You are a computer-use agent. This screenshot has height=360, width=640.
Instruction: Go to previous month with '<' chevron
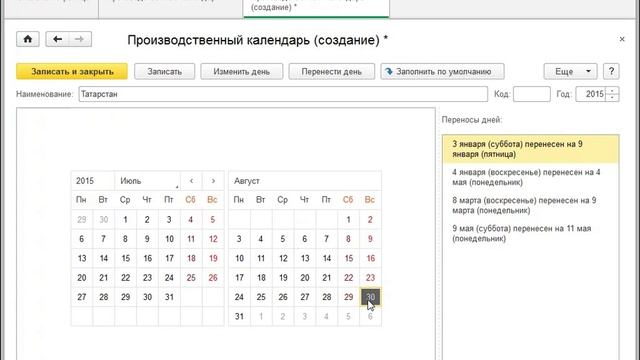coord(191,181)
